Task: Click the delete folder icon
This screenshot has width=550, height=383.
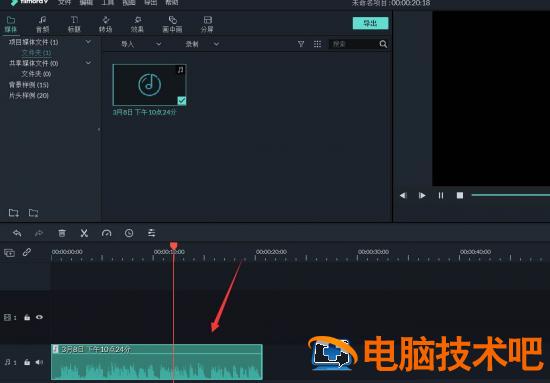Action: click(x=34, y=213)
